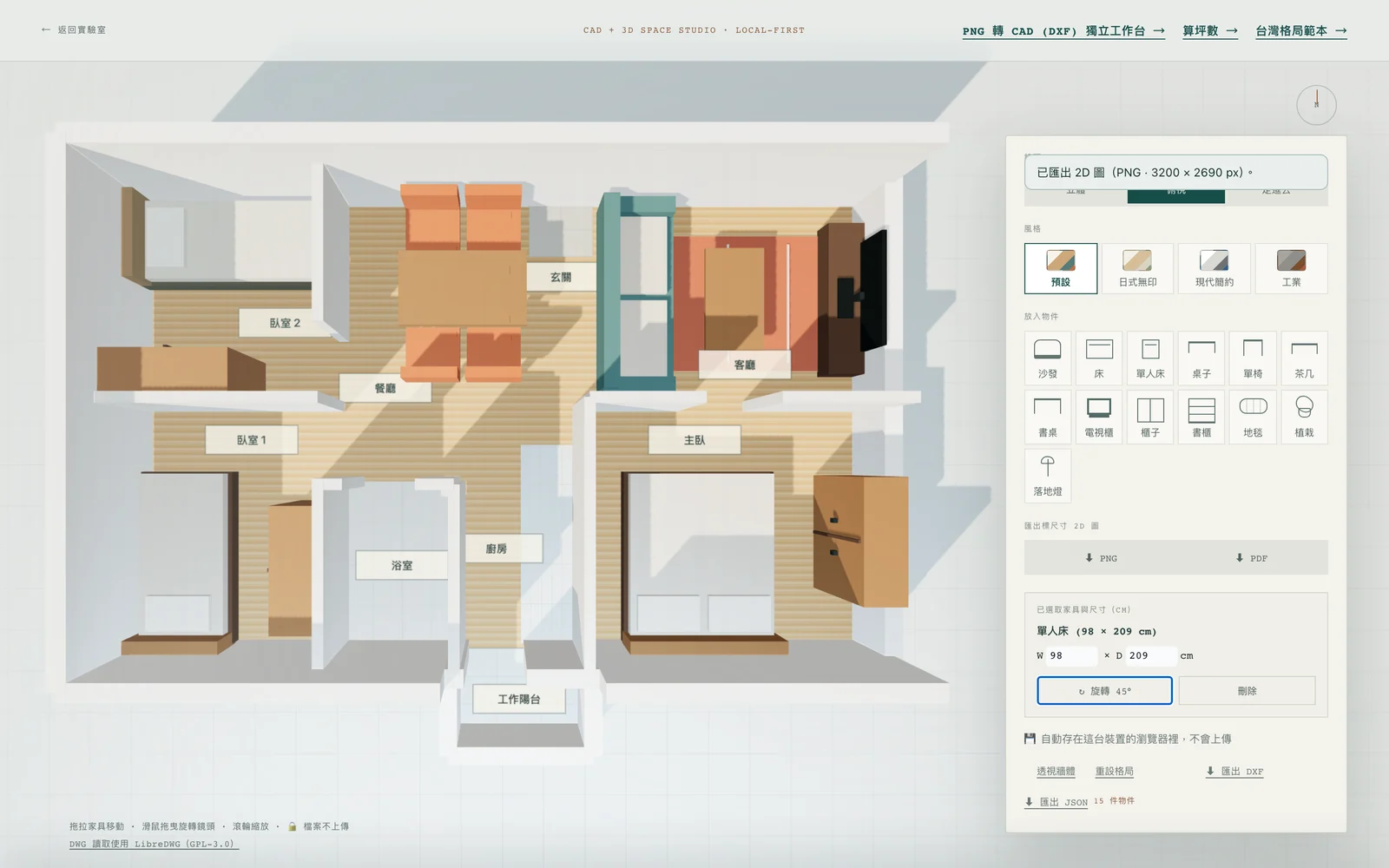Image resolution: width=1389 pixels, height=868 pixels.
Task: Choose the 日式無印 style swatch
Action: pyautogui.click(x=1137, y=268)
